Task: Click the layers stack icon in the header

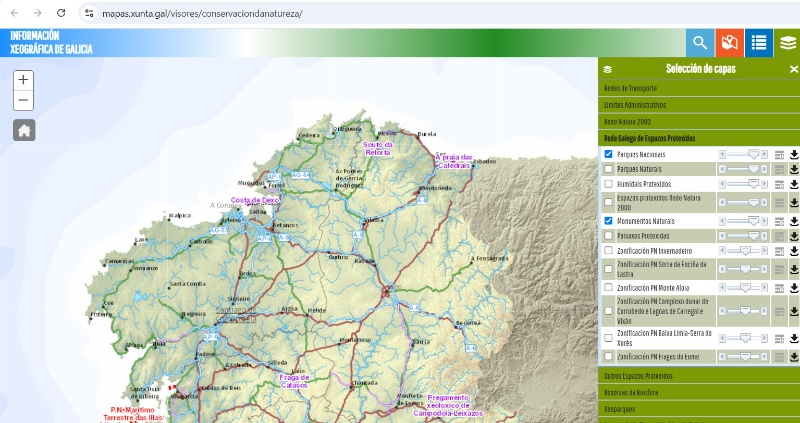Action: (x=788, y=43)
